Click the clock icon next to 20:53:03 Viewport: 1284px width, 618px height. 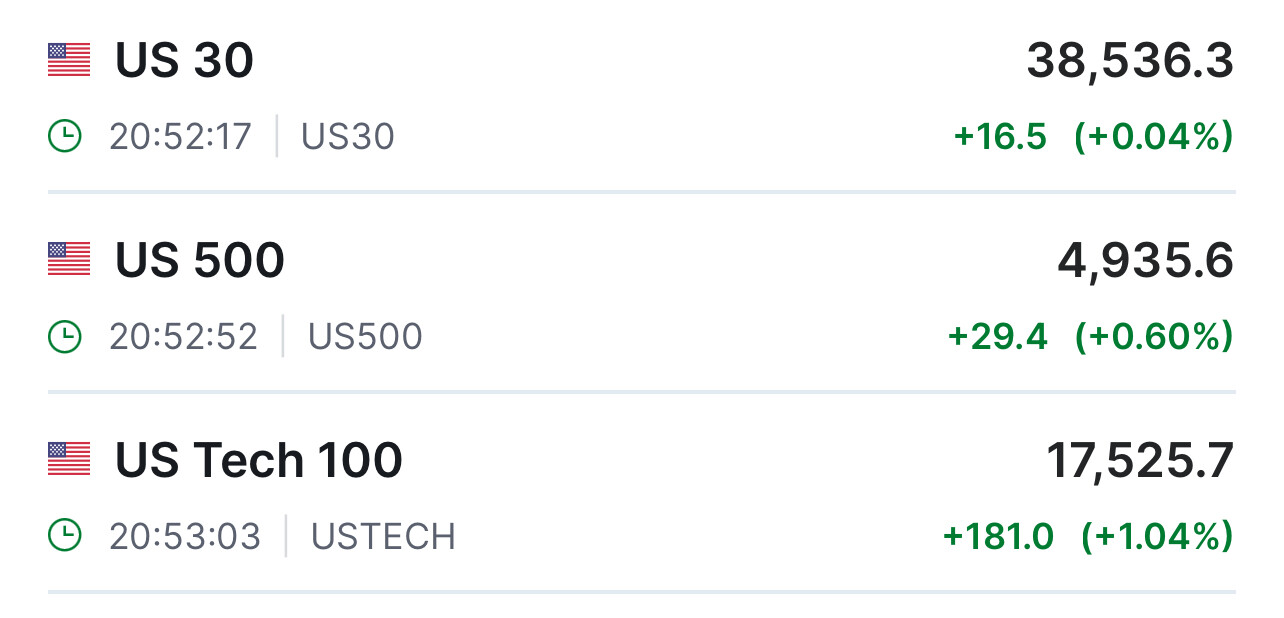[65, 536]
